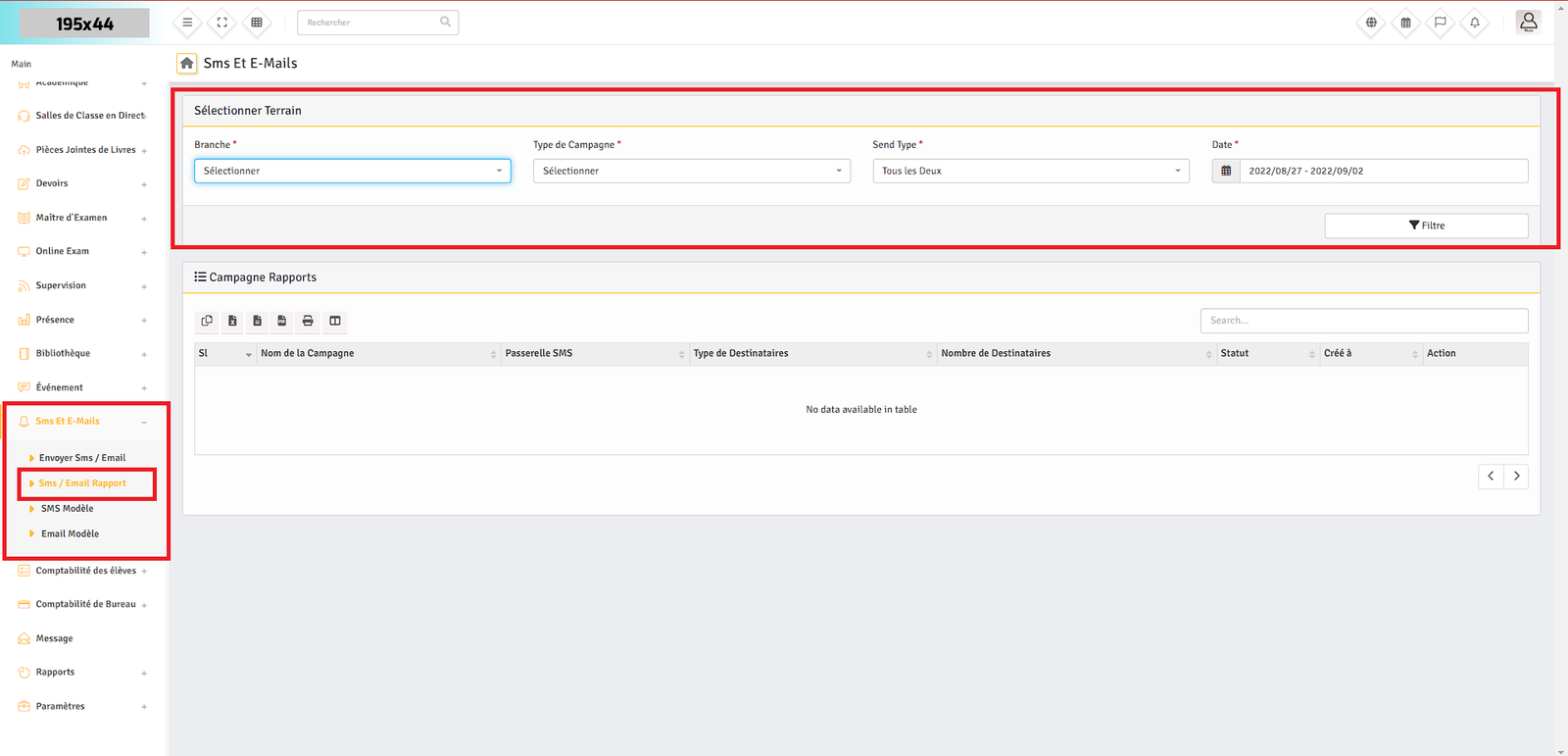Click the Filtre button

pos(1426,226)
